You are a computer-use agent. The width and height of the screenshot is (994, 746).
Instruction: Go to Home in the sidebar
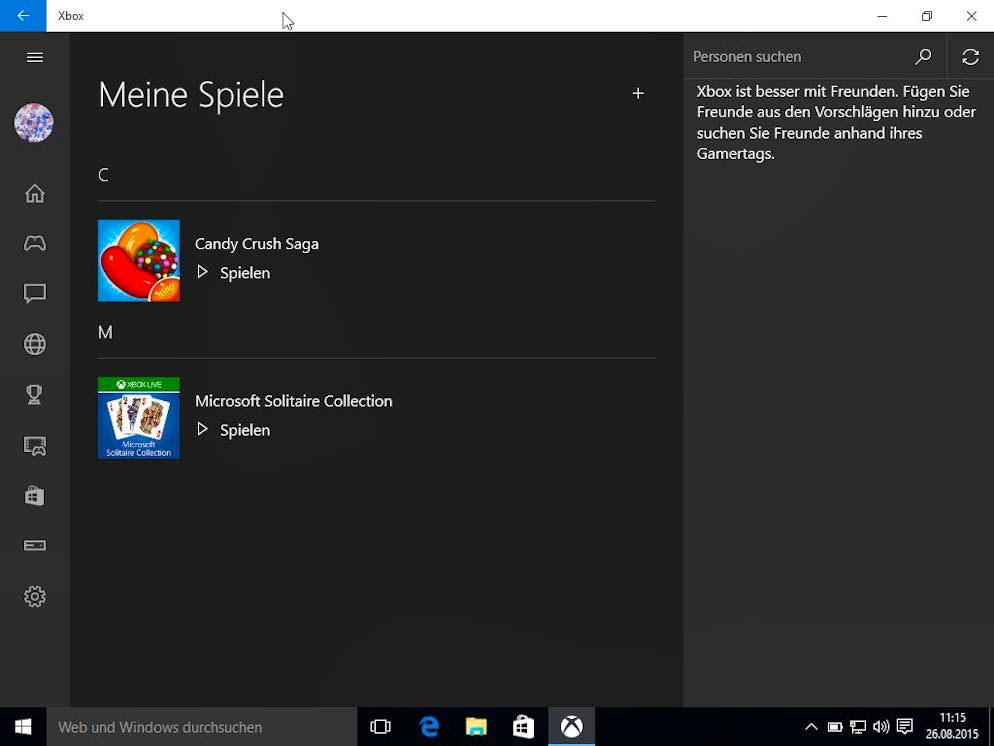pos(35,193)
